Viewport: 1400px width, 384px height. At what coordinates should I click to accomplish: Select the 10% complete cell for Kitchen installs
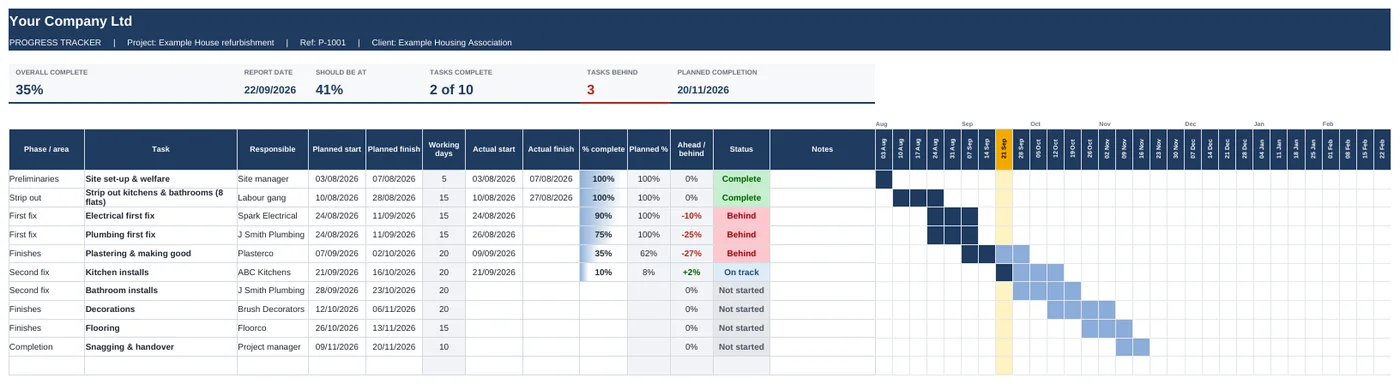coord(603,272)
